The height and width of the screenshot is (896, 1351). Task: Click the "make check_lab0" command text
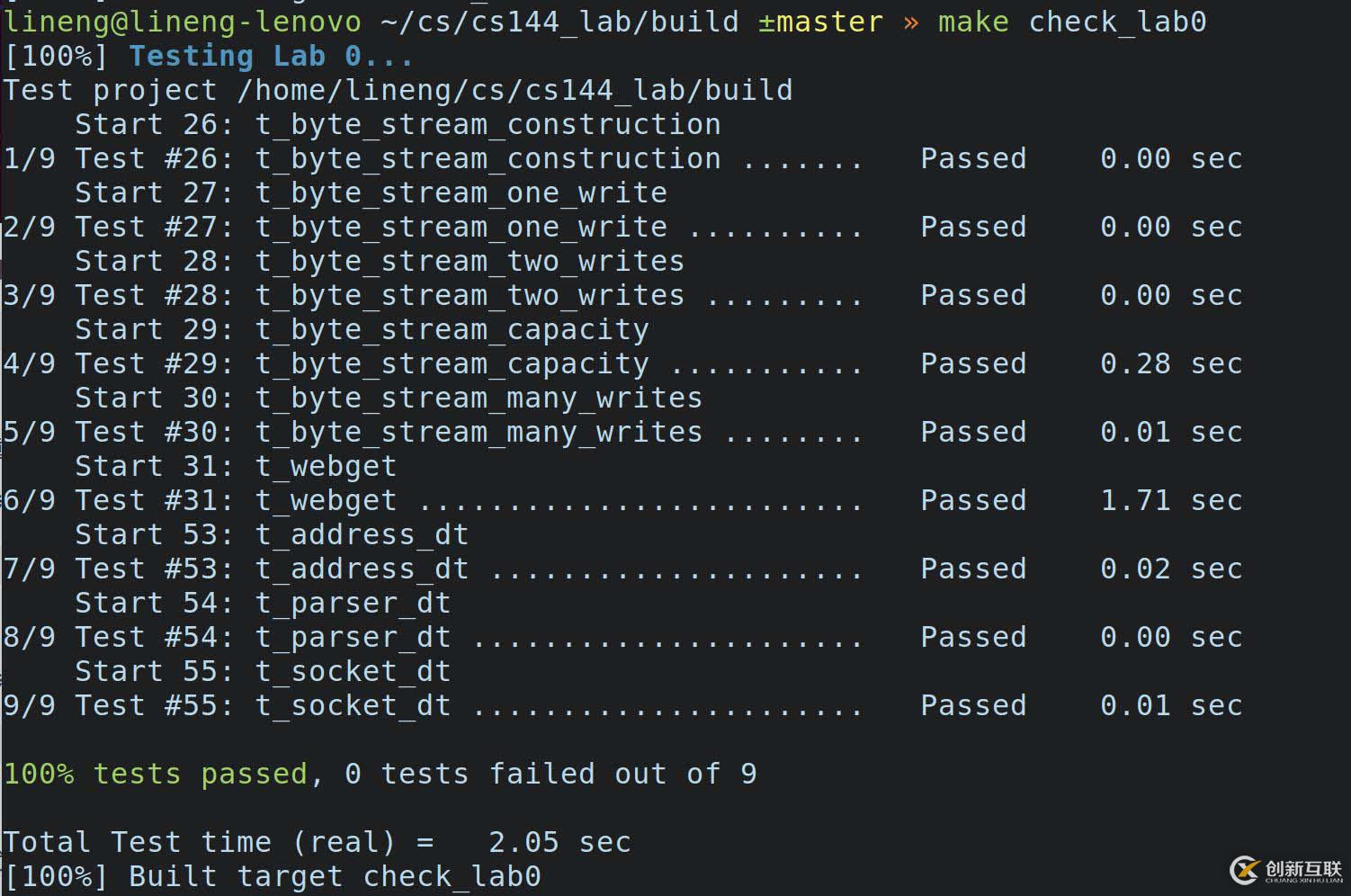(1071, 22)
